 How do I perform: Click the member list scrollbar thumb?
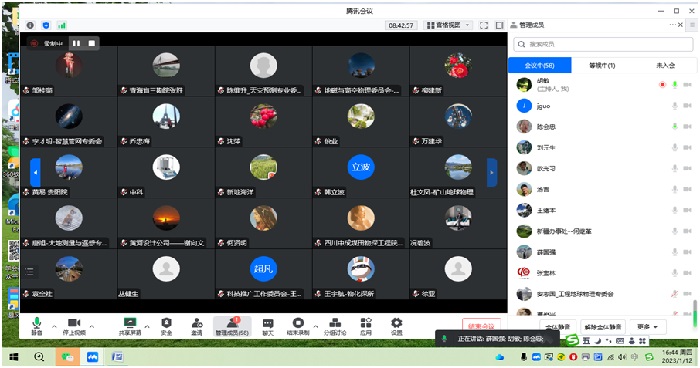click(695, 314)
